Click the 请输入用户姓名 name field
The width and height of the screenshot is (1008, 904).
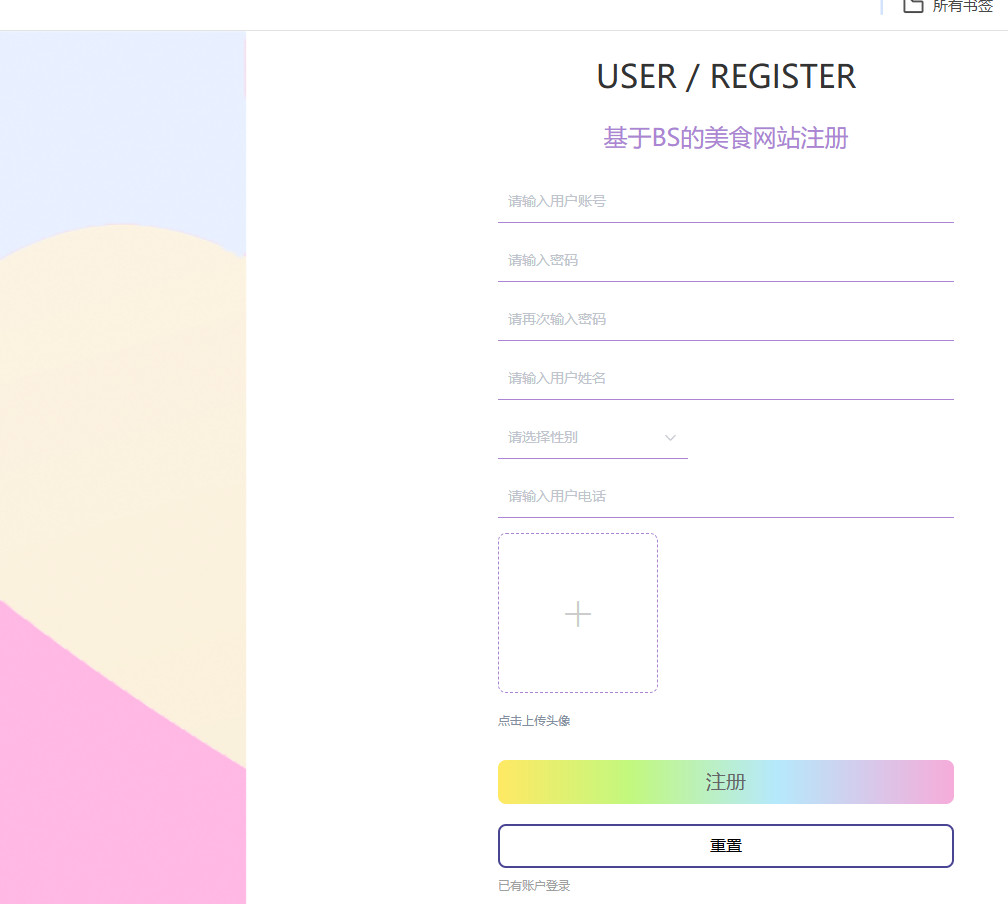point(725,379)
